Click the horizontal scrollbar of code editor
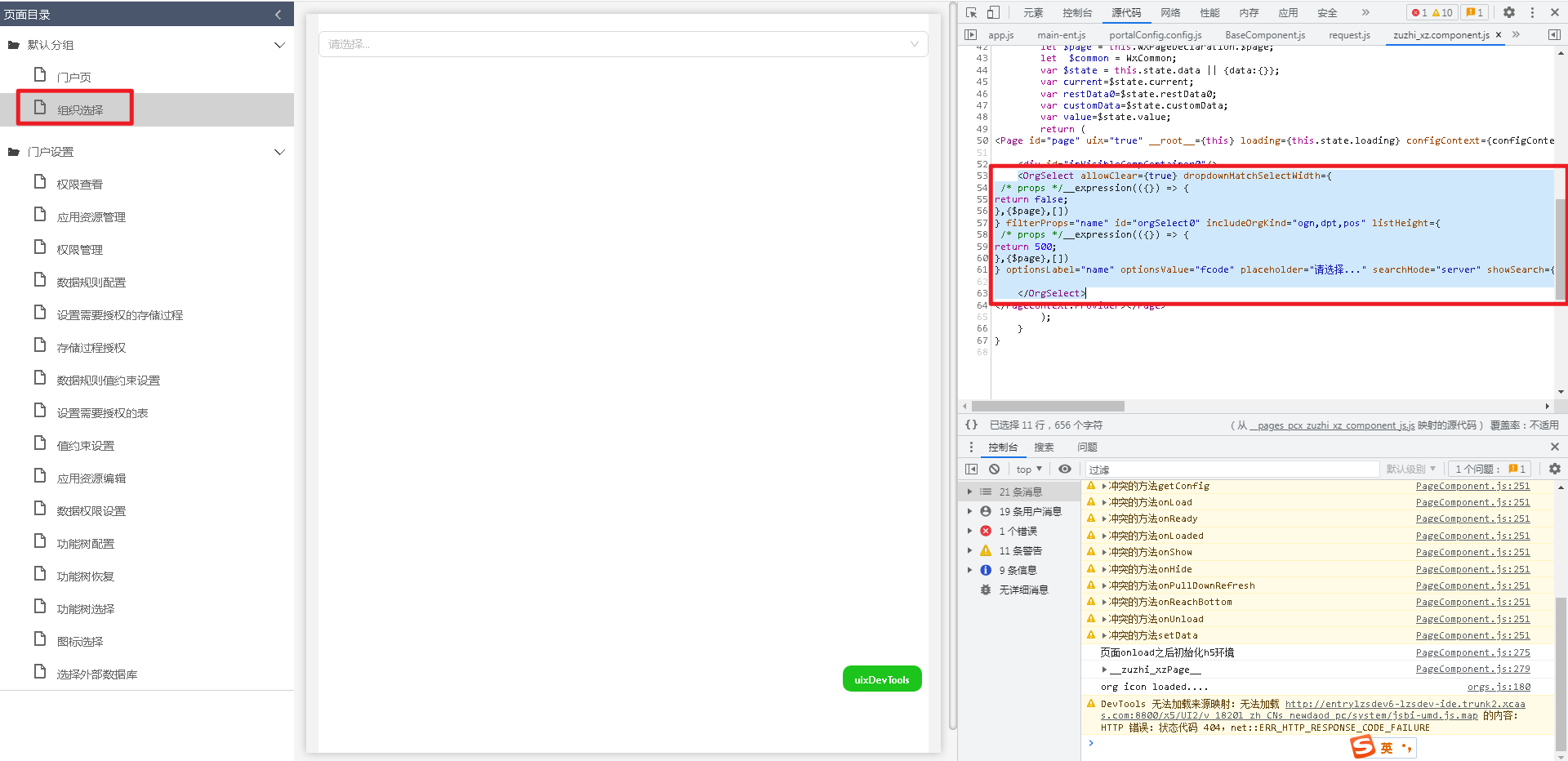Screen dimensions: 1568x761 pos(1048,406)
